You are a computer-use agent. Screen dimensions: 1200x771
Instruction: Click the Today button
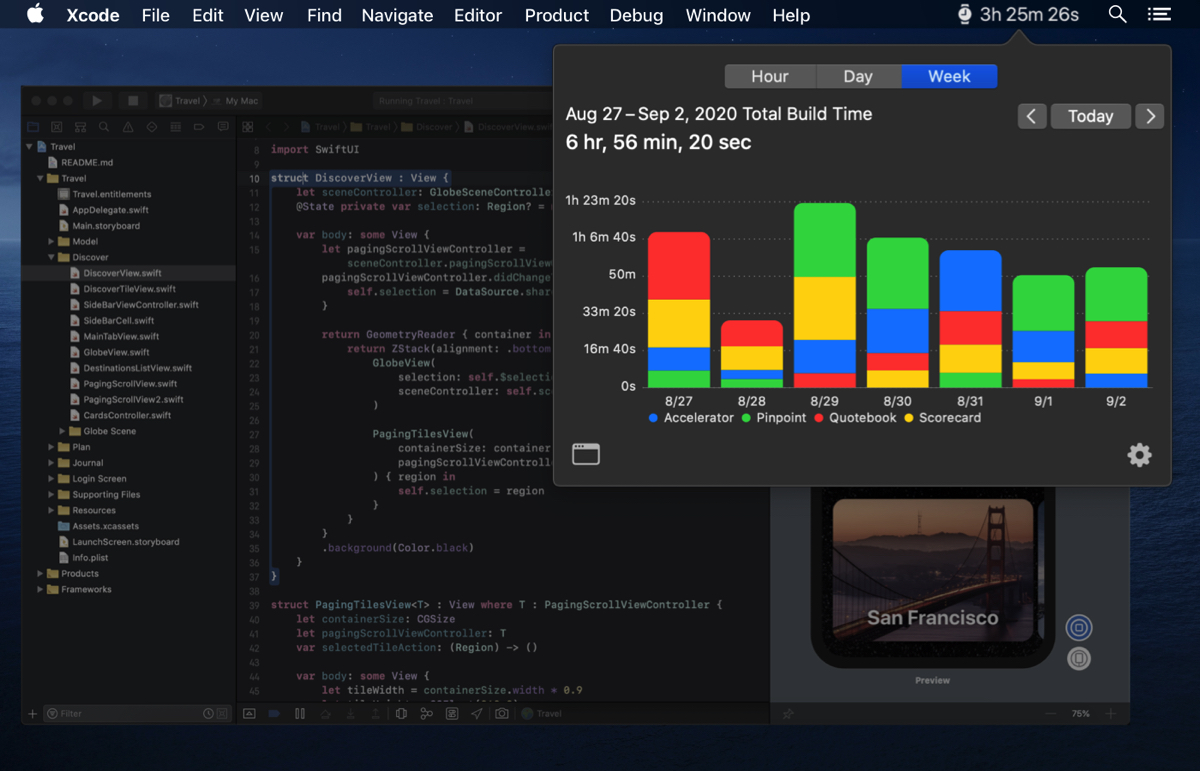coord(1089,116)
